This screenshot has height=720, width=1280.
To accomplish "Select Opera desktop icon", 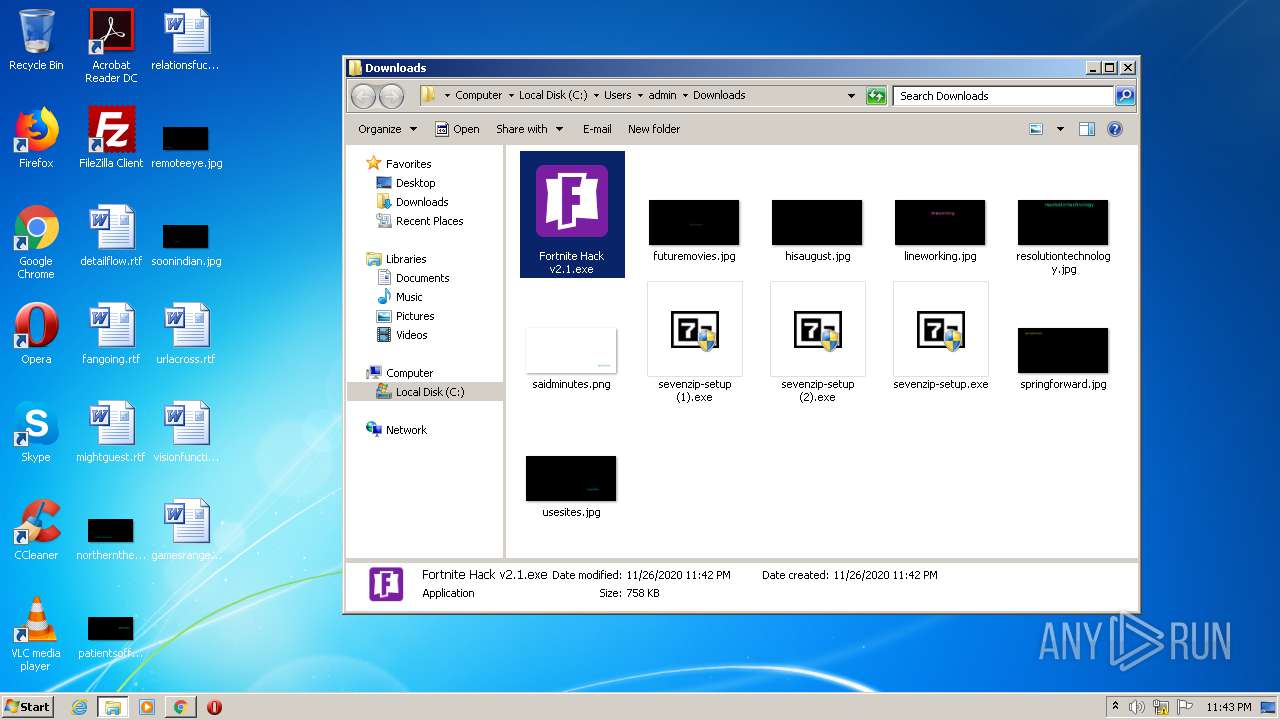I will point(36,334).
